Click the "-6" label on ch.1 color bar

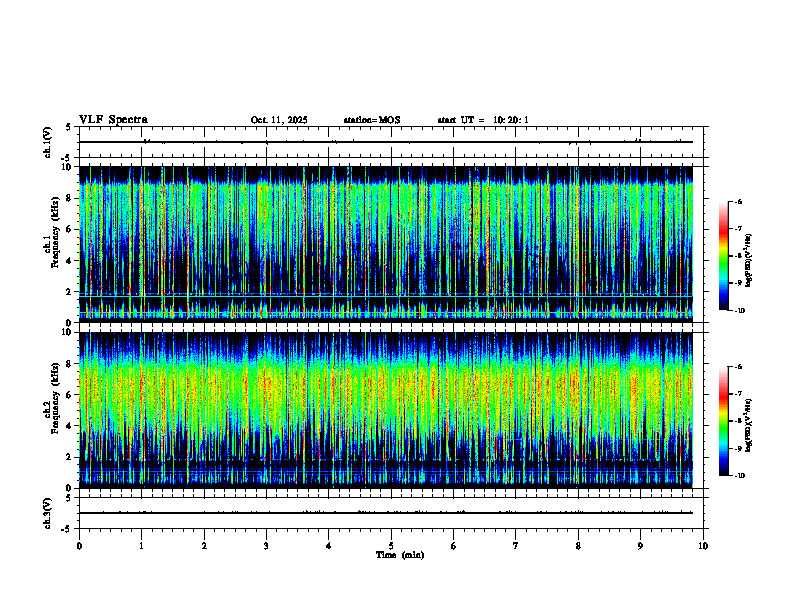click(738, 201)
